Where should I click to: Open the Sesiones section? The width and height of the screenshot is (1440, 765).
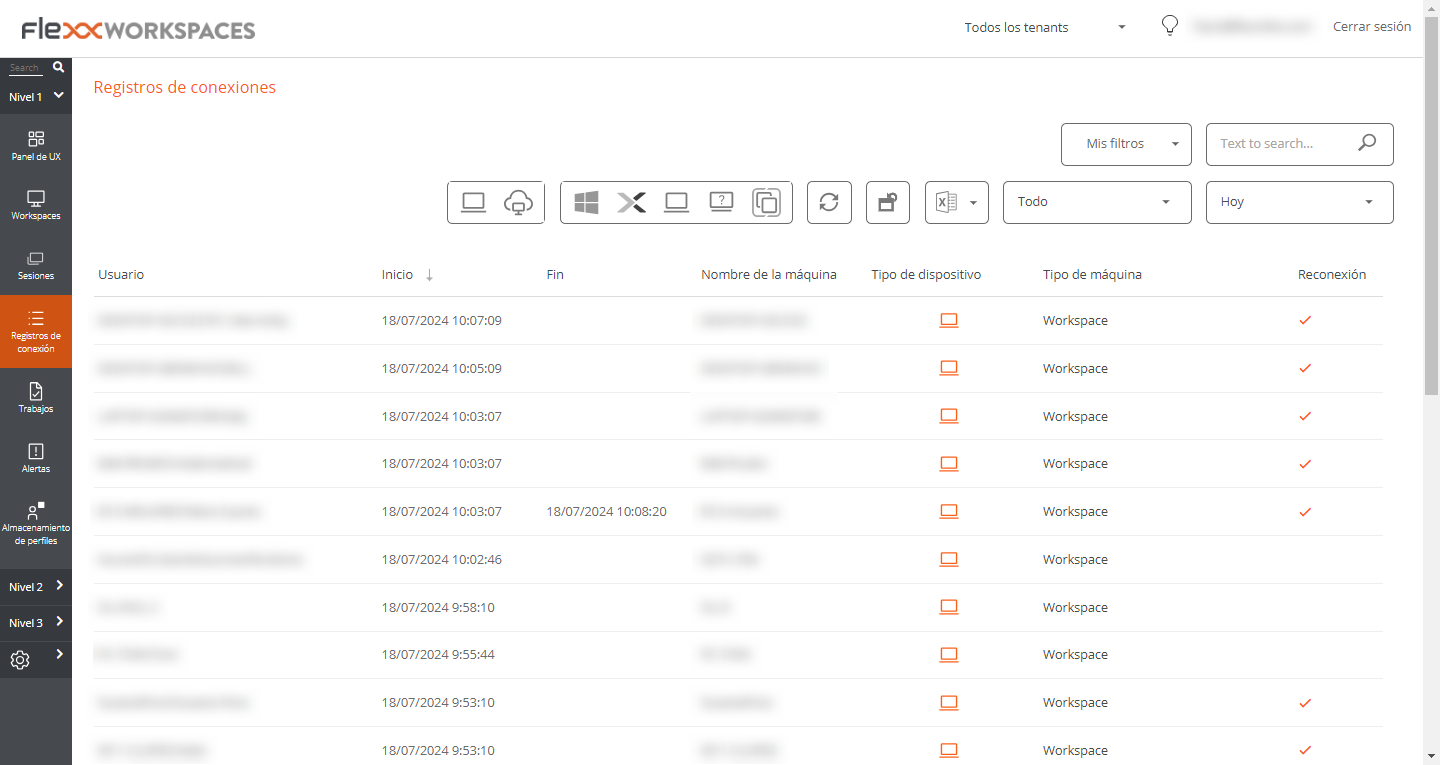(36, 264)
